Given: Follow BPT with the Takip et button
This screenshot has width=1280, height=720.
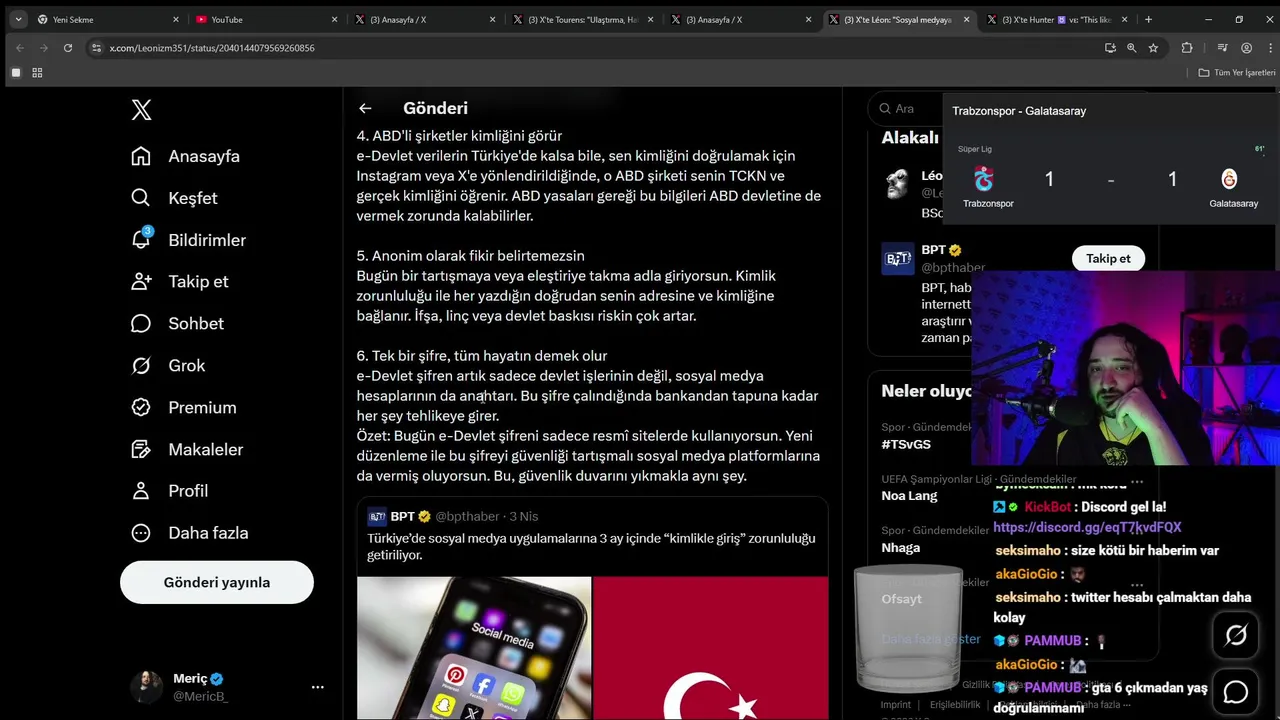Looking at the screenshot, I should tap(1108, 258).
